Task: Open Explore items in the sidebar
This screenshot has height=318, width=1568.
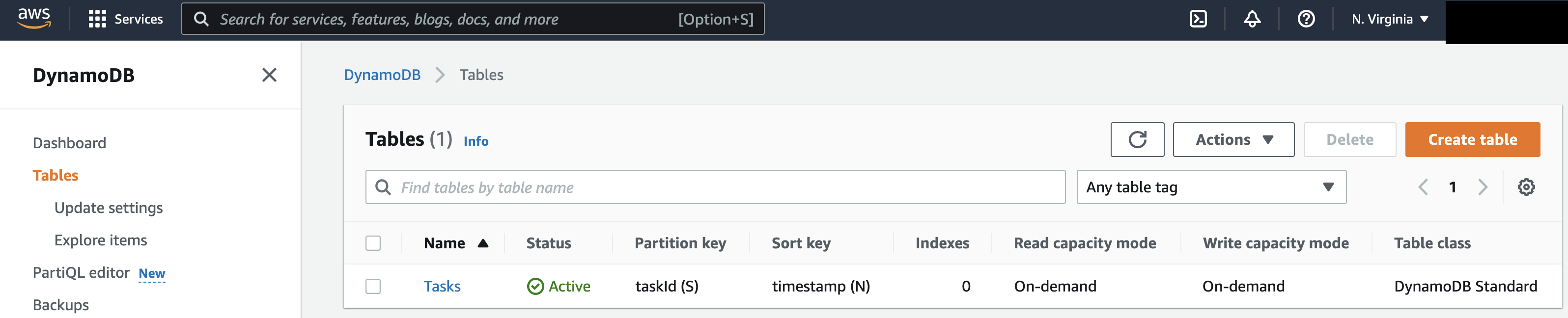Action: pyautogui.click(x=100, y=240)
